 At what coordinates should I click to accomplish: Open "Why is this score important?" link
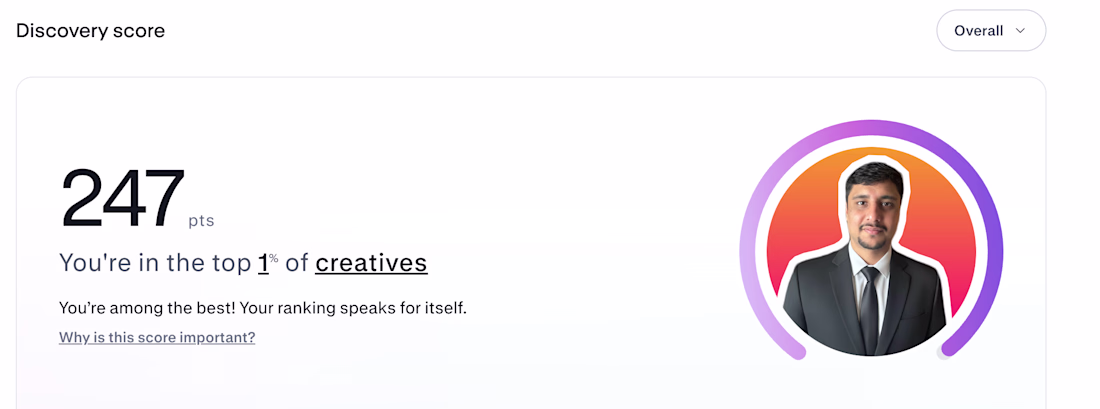[157, 338]
